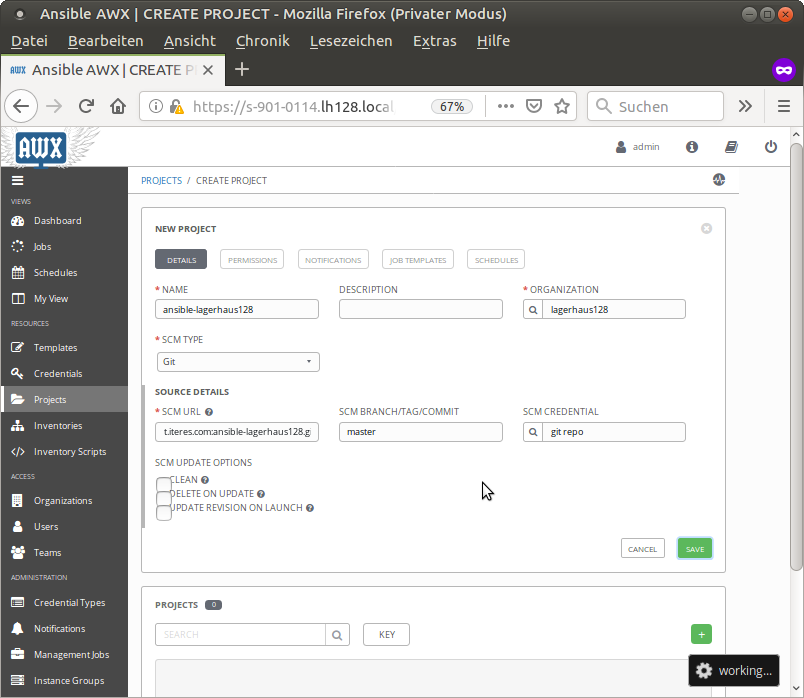Select the Notifications tab in the form
This screenshot has height=698, width=804.
(333, 260)
